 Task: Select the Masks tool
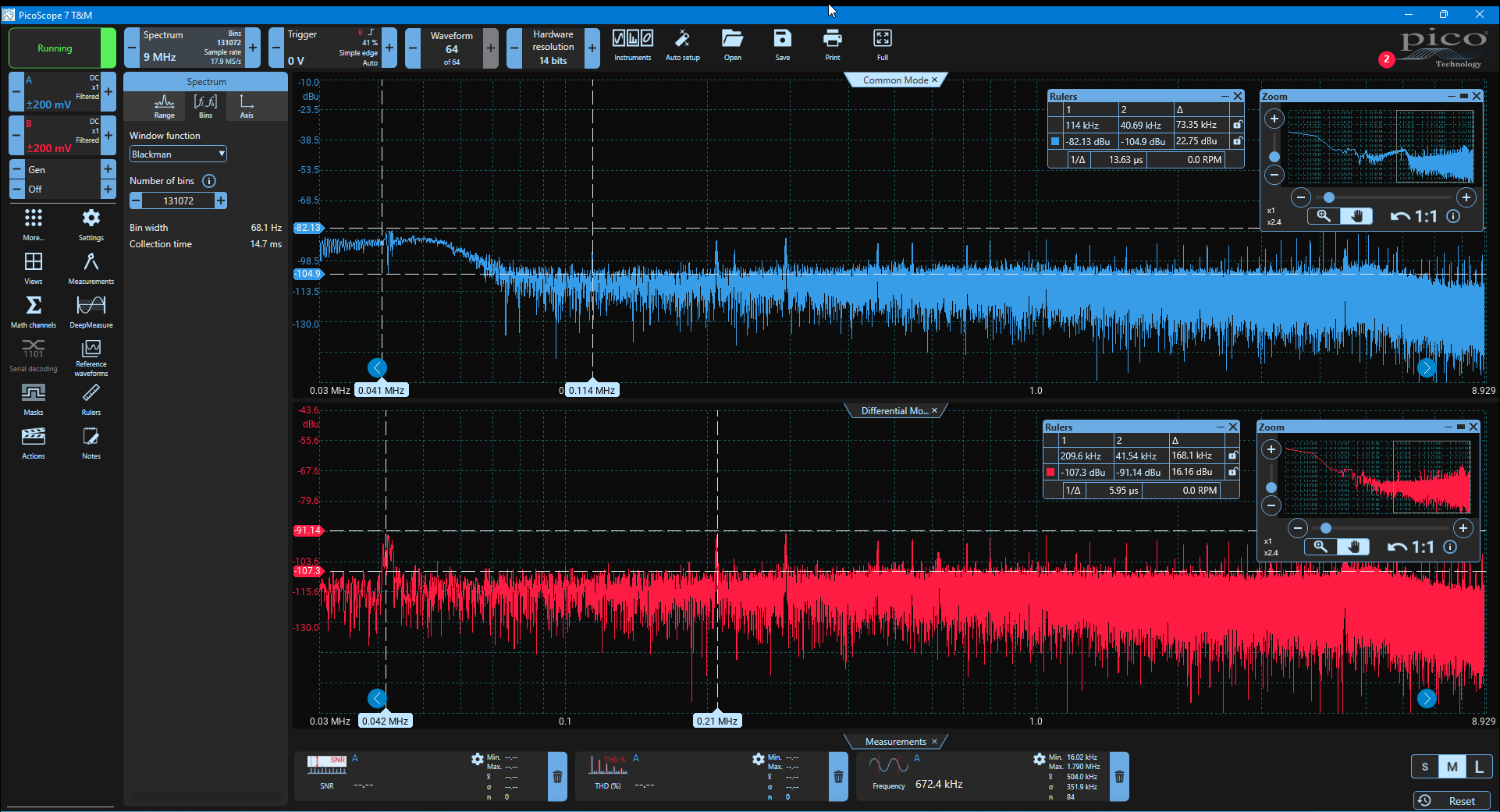pyautogui.click(x=34, y=399)
